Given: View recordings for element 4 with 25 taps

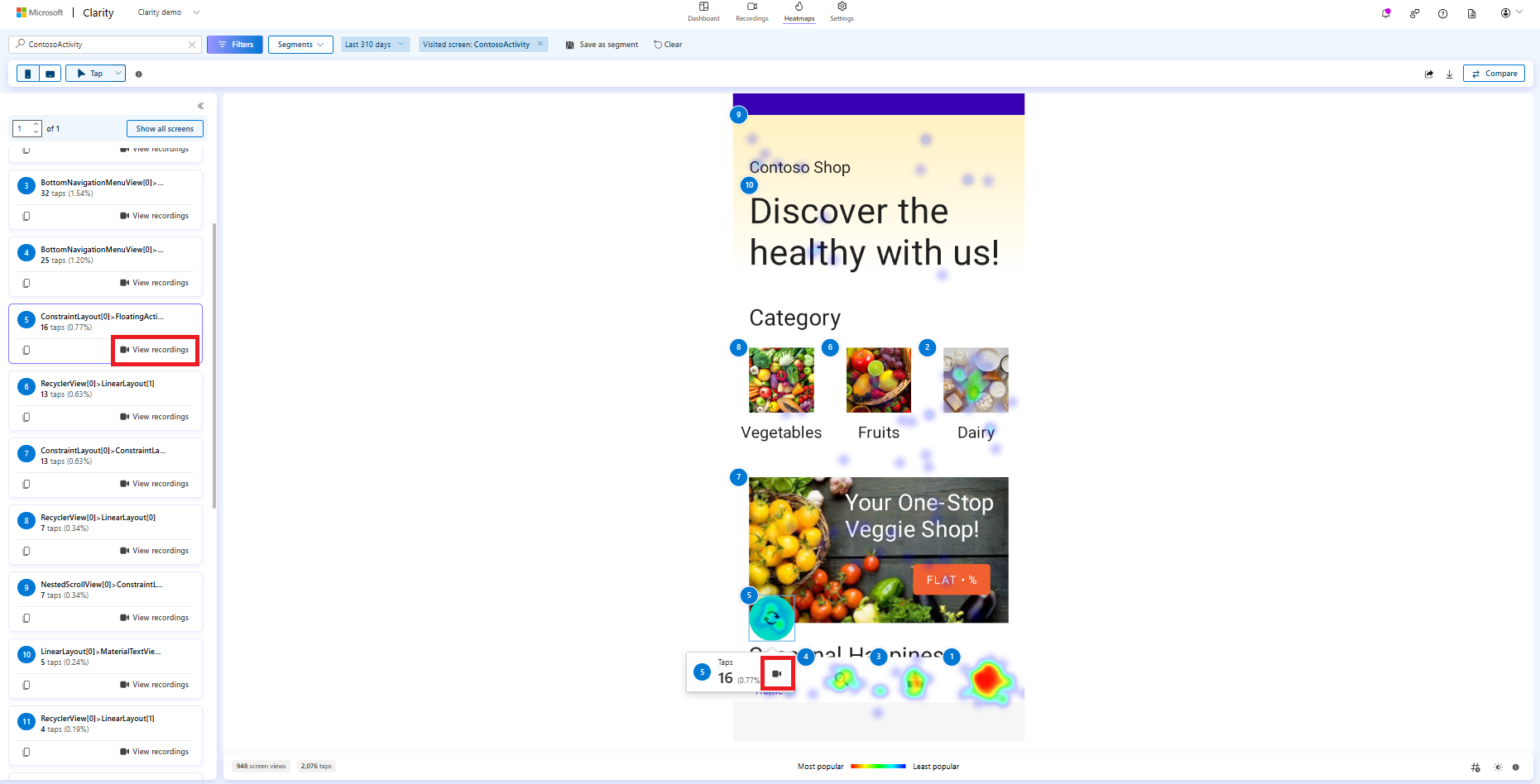Looking at the screenshot, I should (x=155, y=283).
